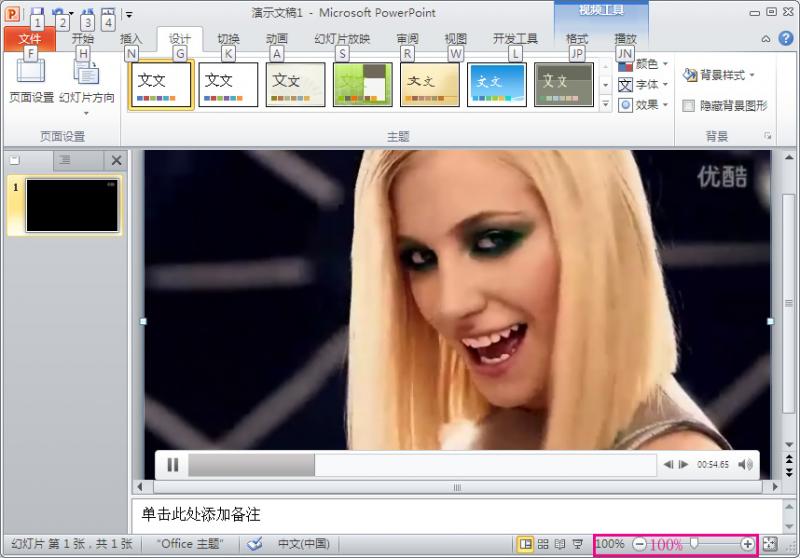Open the 字体 theme fonts dropdown
This screenshot has height=558, width=800.
click(x=643, y=84)
